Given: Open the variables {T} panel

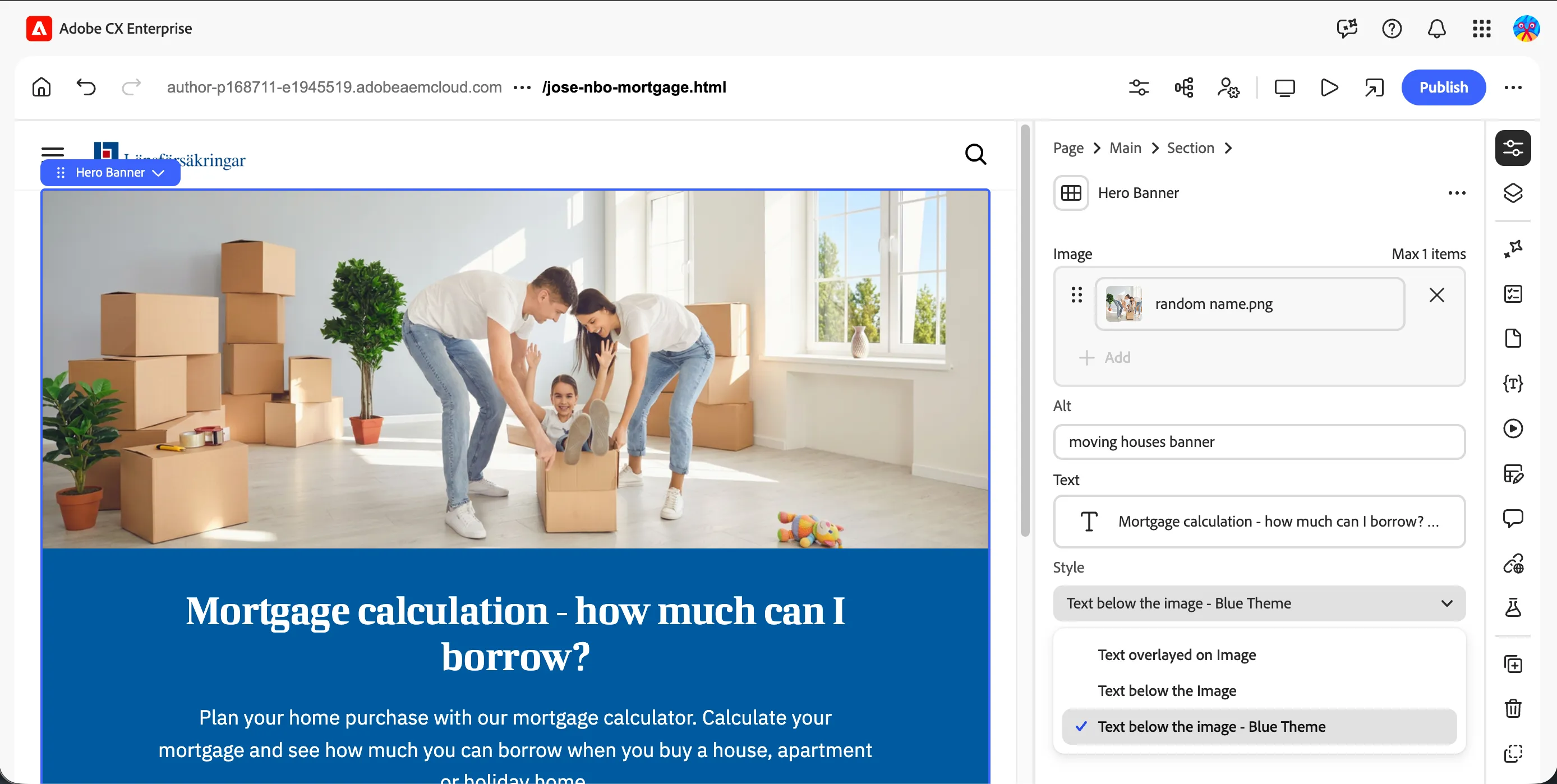Looking at the screenshot, I should click(1513, 383).
